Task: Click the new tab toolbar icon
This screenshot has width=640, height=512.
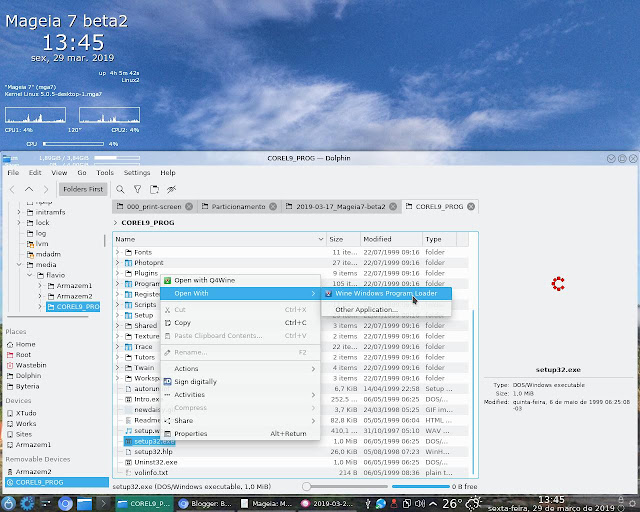Action: (154, 189)
